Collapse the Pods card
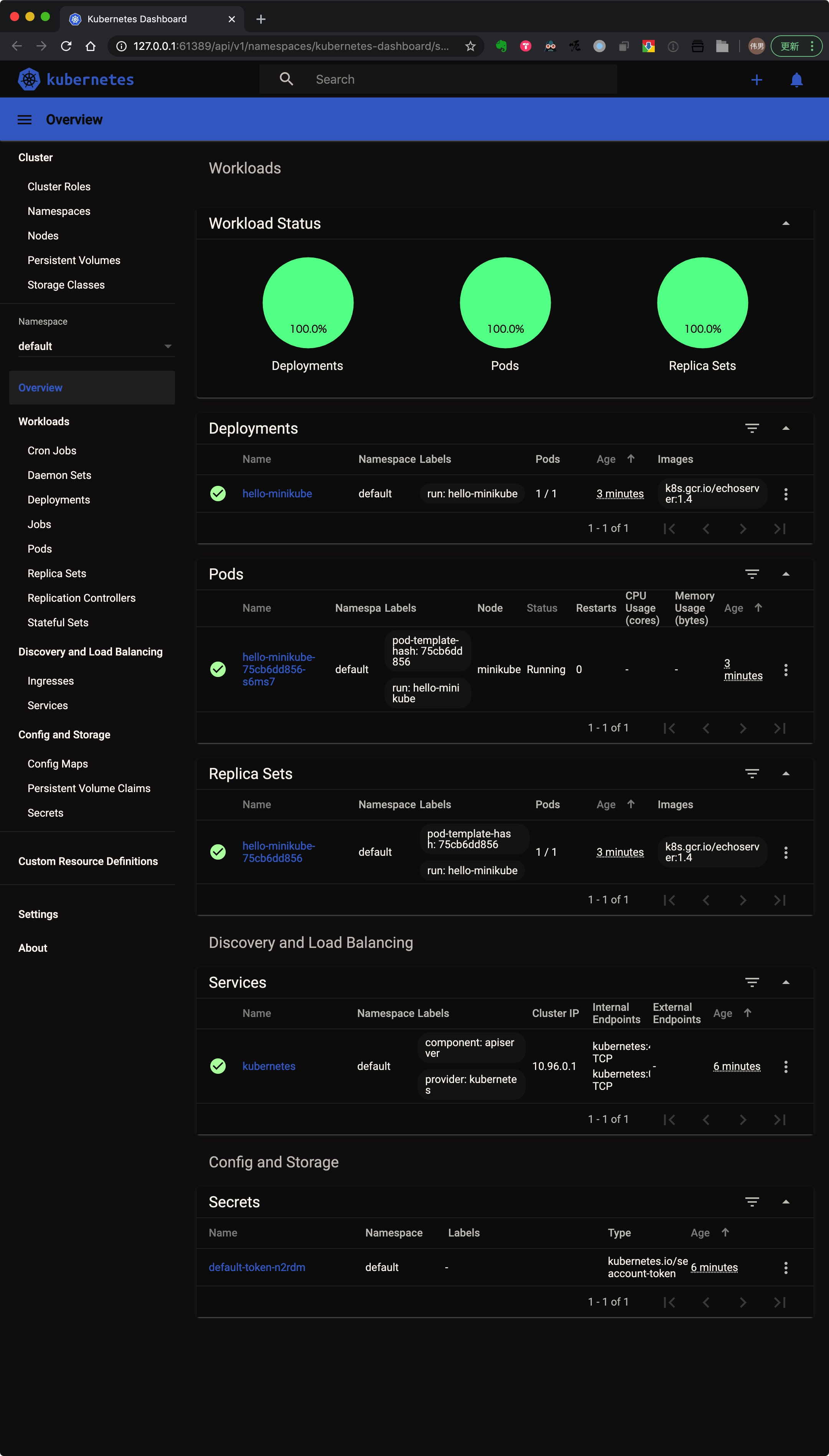 pyautogui.click(x=785, y=574)
